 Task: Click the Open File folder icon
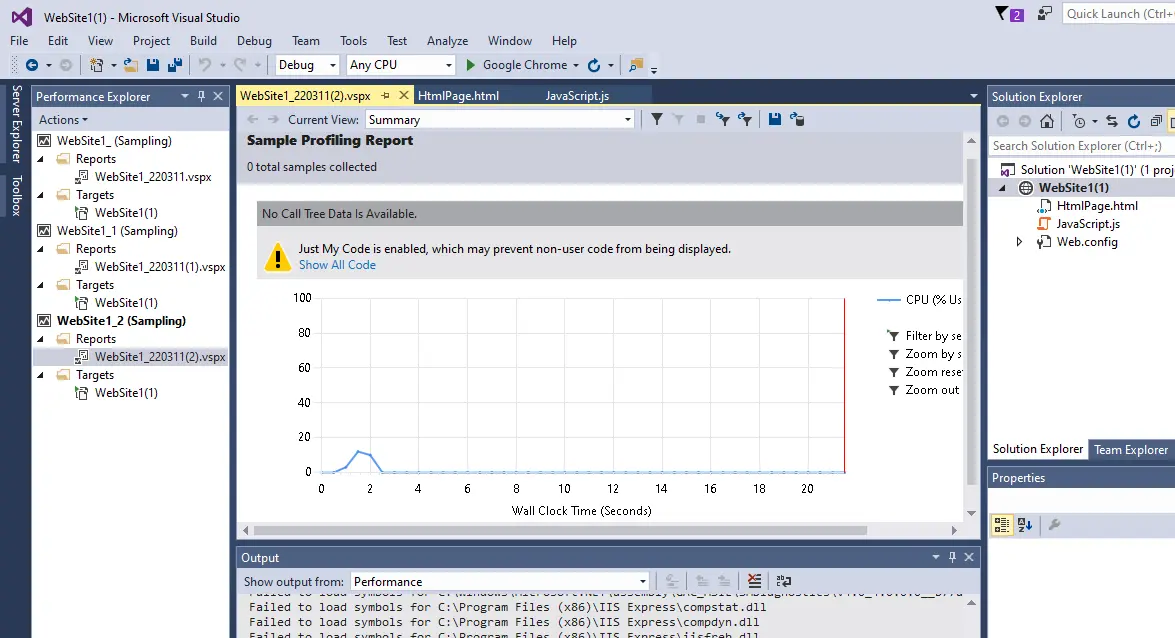(130, 65)
